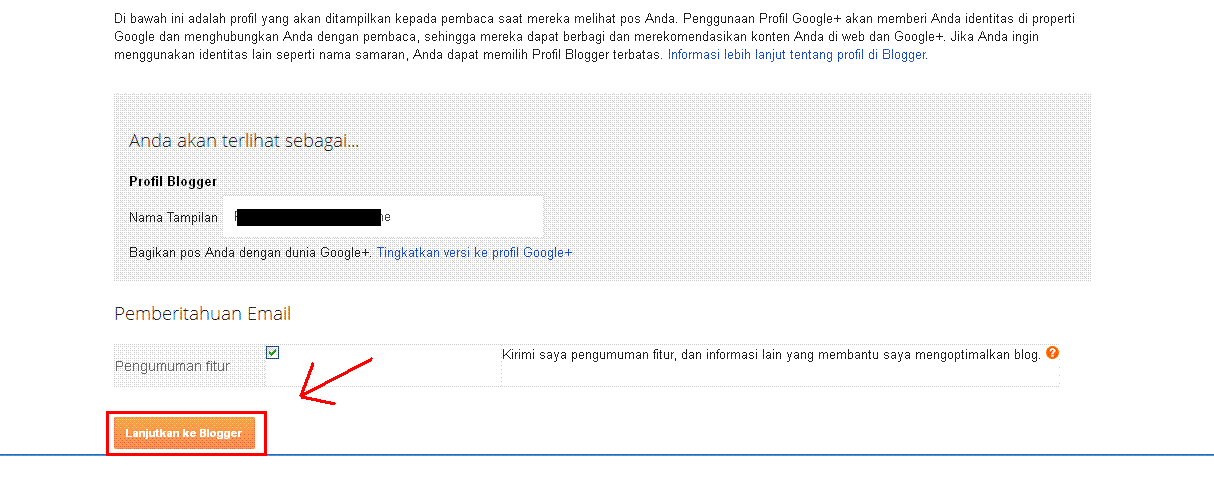
Task: Click the Kirimi saya pengumuman fitur description
Action: point(771,355)
